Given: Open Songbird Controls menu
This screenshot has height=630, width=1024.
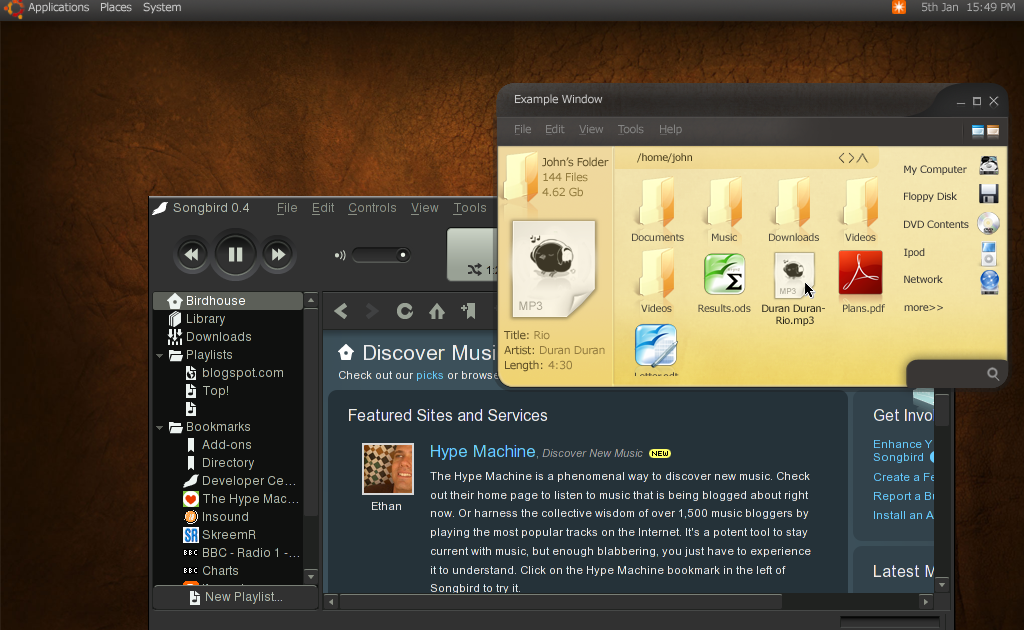Looking at the screenshot, I should tap(372, 208).
